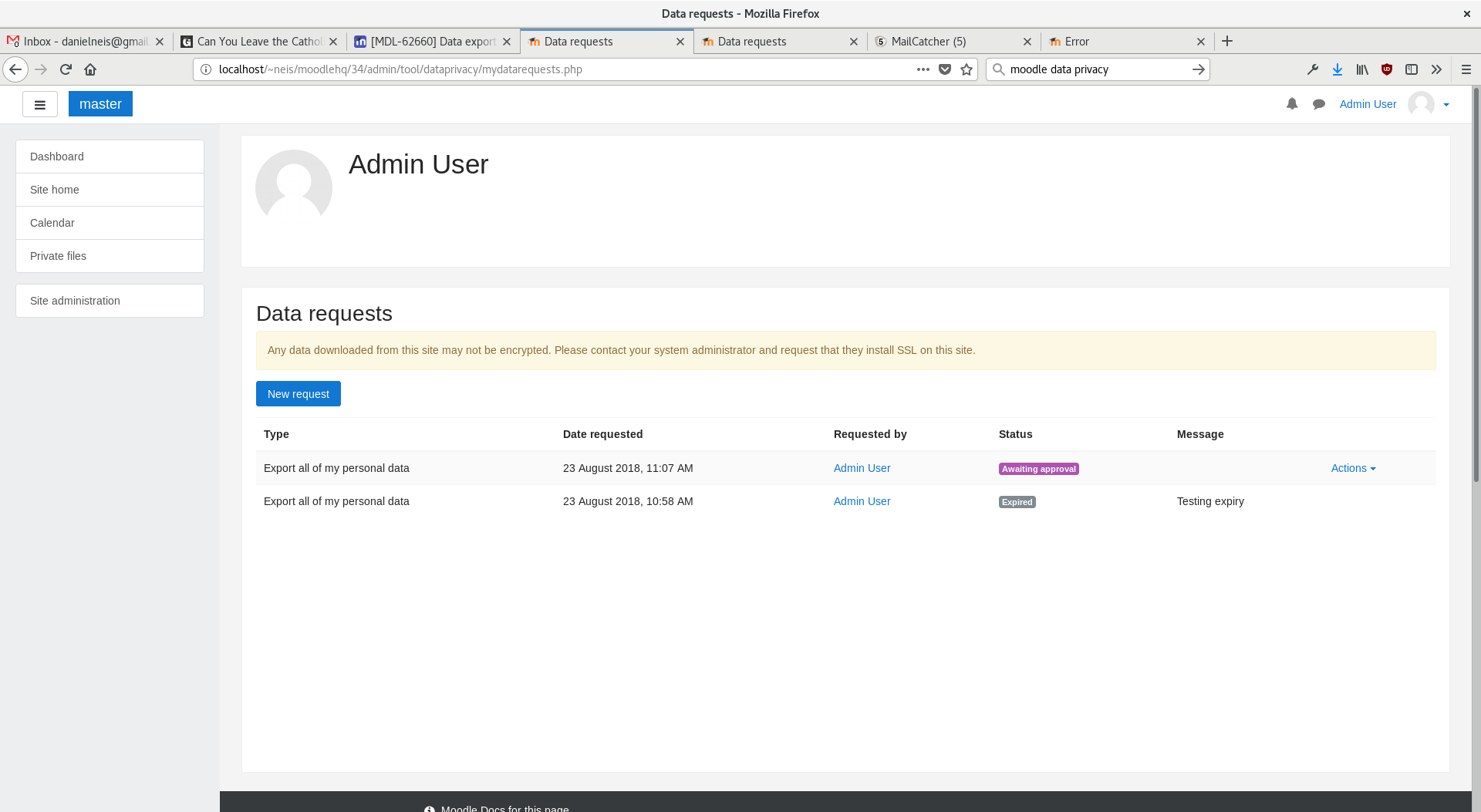Open Site home in side navigation
The image size is (1481, 812).
[x=110, y=190]
